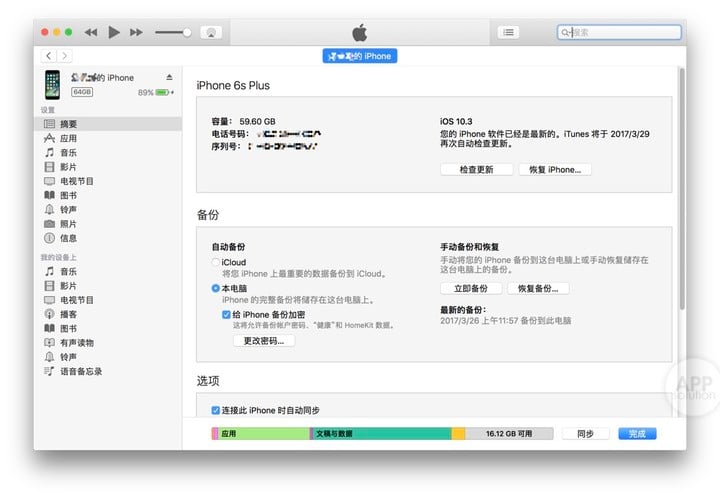Viewport: 720px width, 498px height.
Task: Click the 恢复备份... button
Action: (538, 288)
